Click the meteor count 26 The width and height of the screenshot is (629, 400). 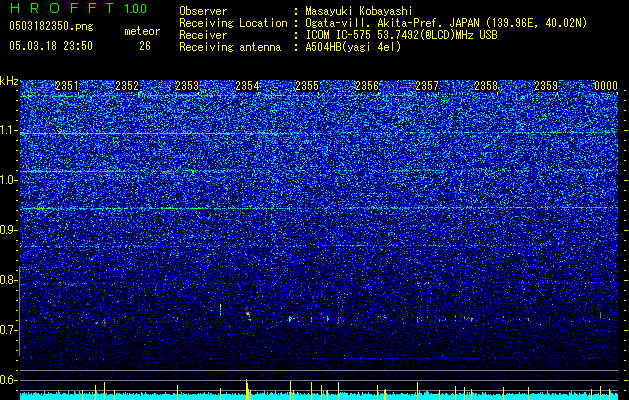coord(145,46)
